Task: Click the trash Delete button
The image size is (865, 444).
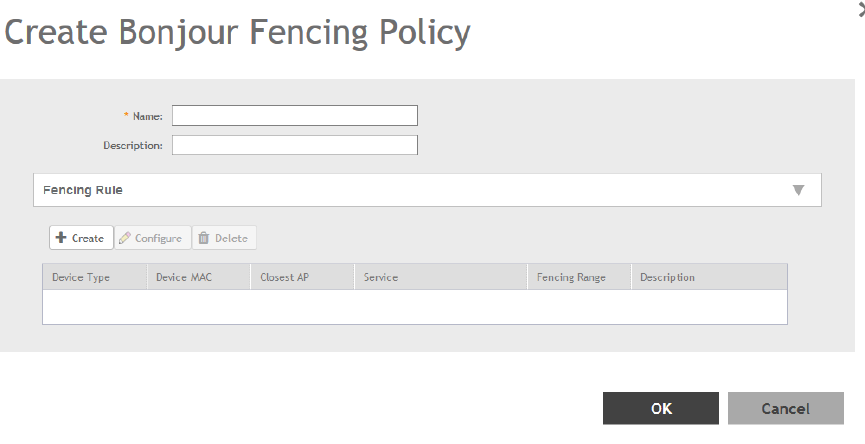Action: [x=224, y=238]
